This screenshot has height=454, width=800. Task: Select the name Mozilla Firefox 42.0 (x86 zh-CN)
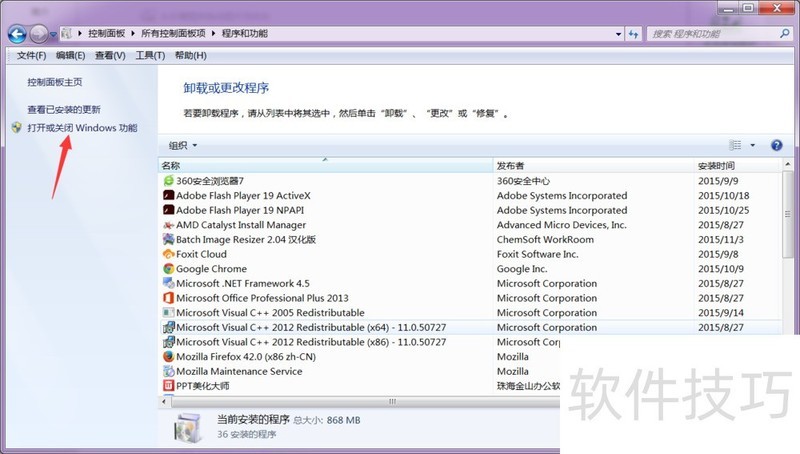246,357
